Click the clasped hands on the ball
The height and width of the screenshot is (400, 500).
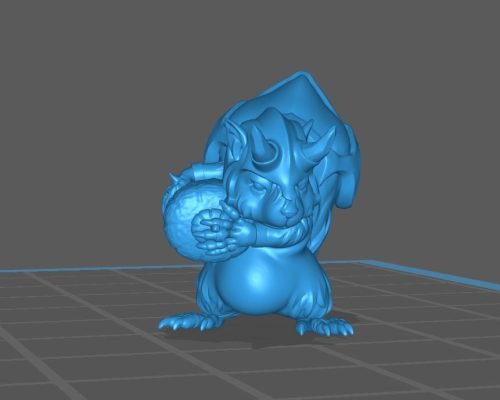pyautogui.click(x=222, y=232)
